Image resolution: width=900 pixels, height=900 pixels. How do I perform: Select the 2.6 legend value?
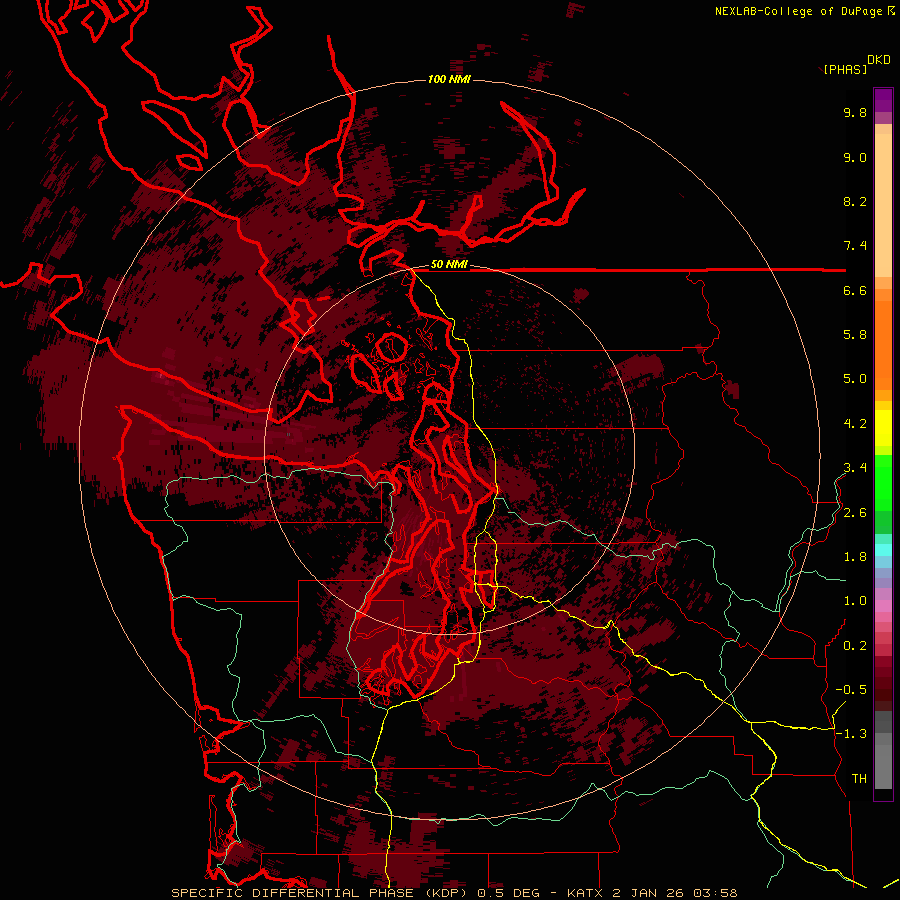855,513
